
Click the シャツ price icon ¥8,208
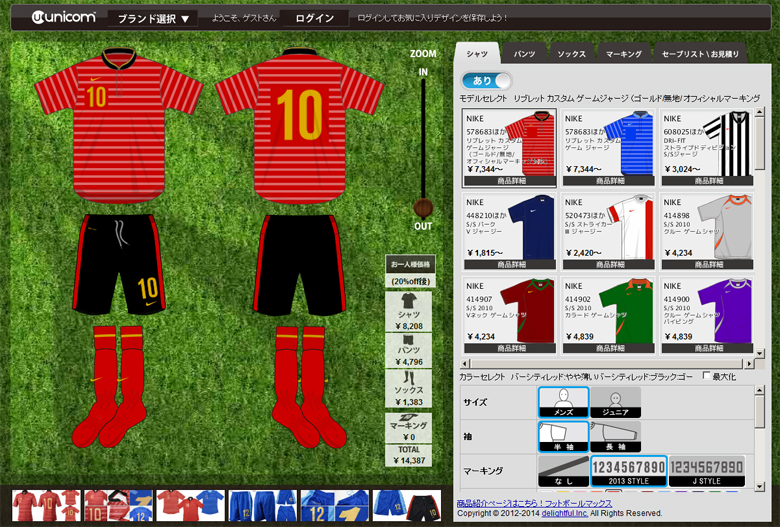(x=408, y=312)
